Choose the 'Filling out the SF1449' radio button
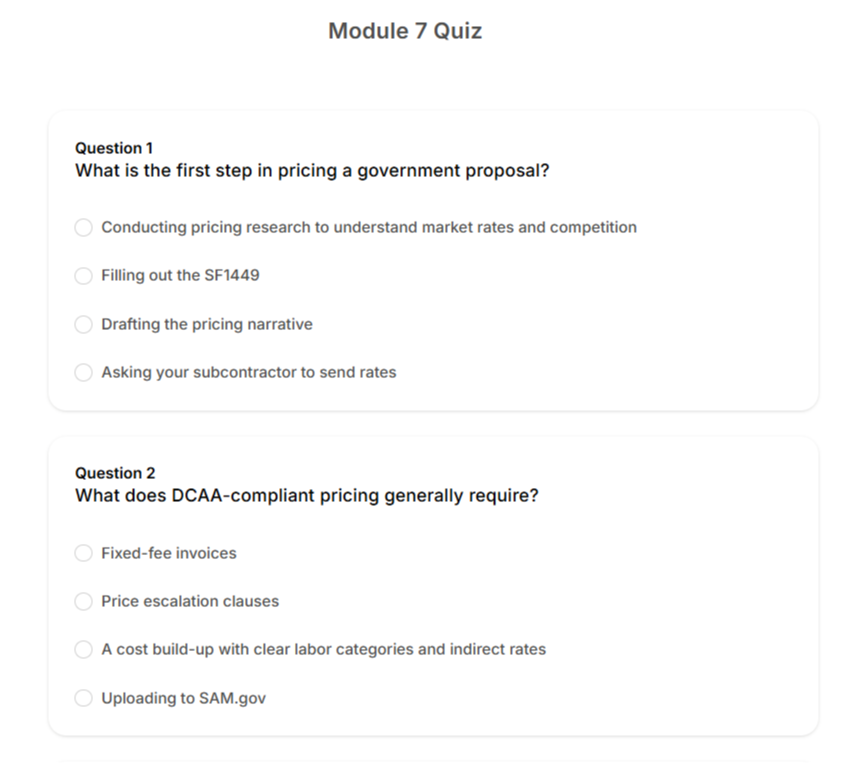This screenshot has height=763, width=855. pos(84,276)
